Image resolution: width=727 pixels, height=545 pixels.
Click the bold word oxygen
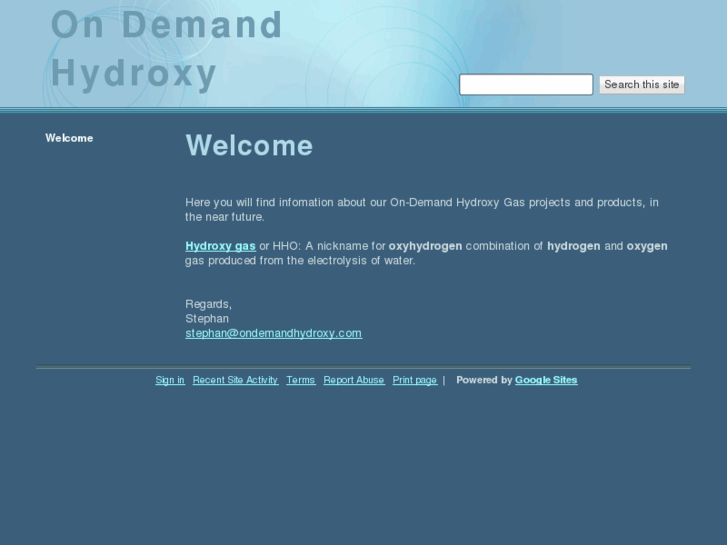(647, 246)
